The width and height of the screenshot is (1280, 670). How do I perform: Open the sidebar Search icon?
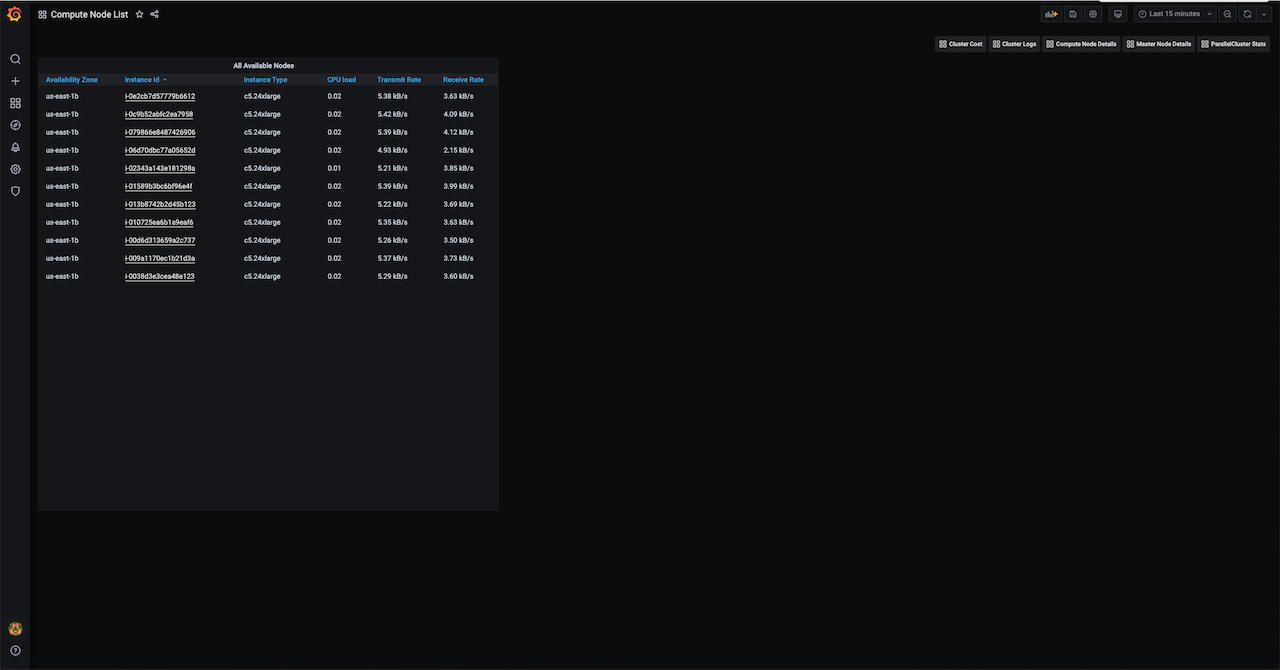[x=15, y=59]
